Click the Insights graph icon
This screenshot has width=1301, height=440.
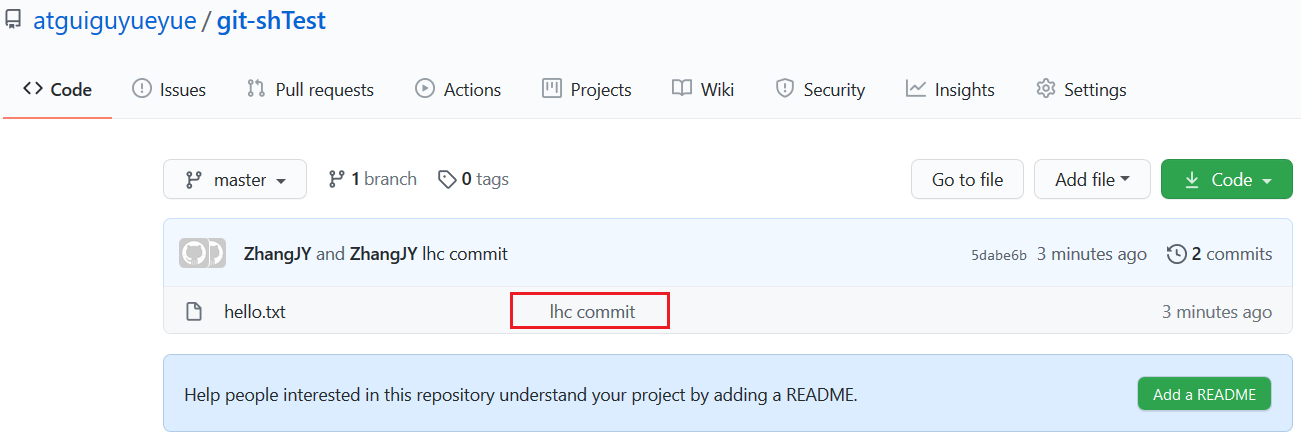pos(916,89)
